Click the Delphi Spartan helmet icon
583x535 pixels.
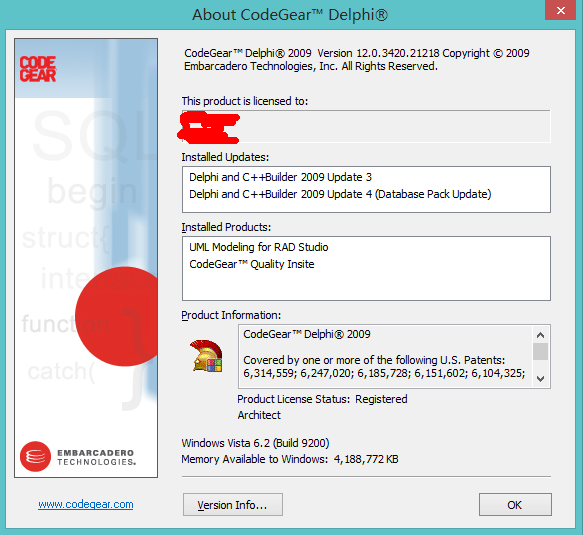tap(207, 356)
